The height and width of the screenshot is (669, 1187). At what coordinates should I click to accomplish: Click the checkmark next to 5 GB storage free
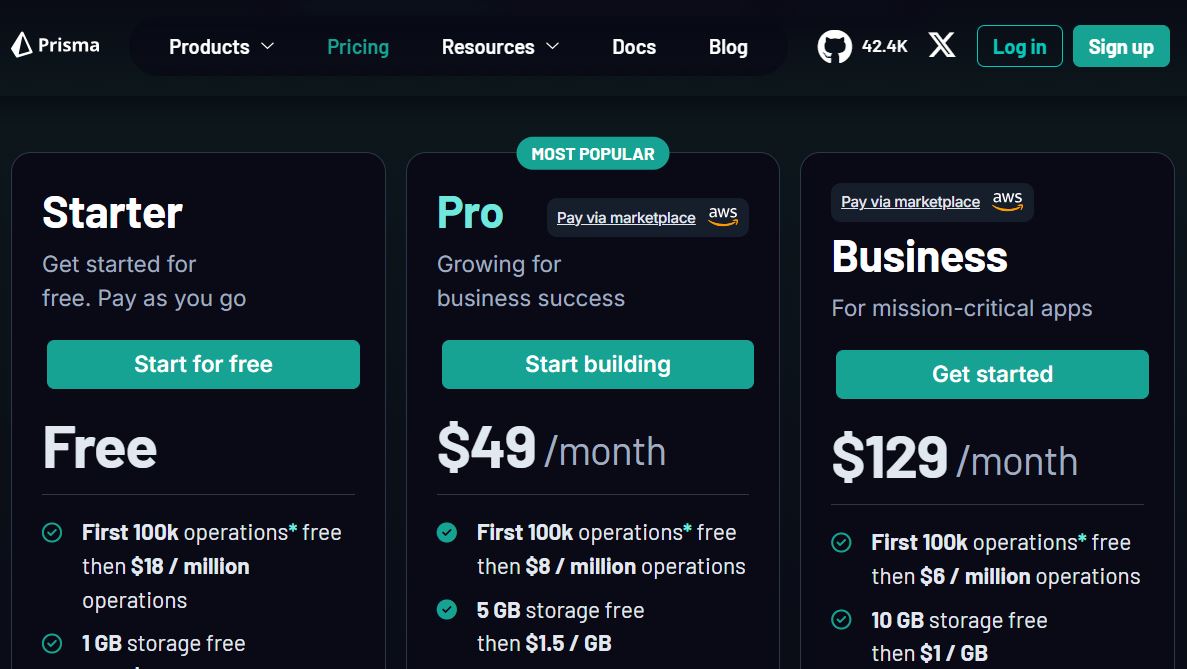pyautogui.click(x=447, y=611)
